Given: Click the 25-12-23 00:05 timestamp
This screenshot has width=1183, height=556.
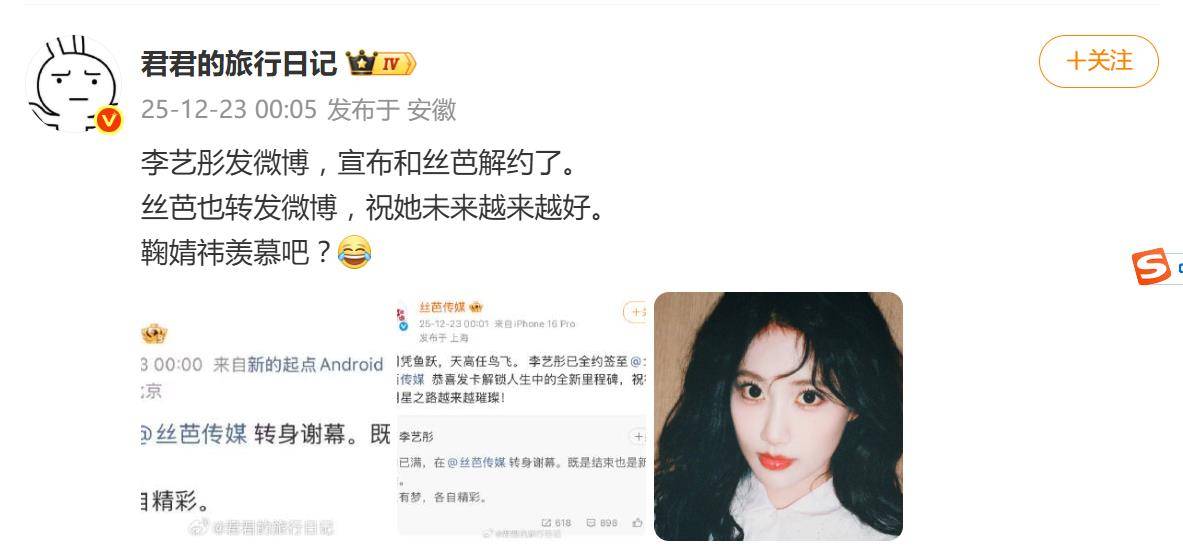Looking at the screenshot, I should [x=229, y=110].
